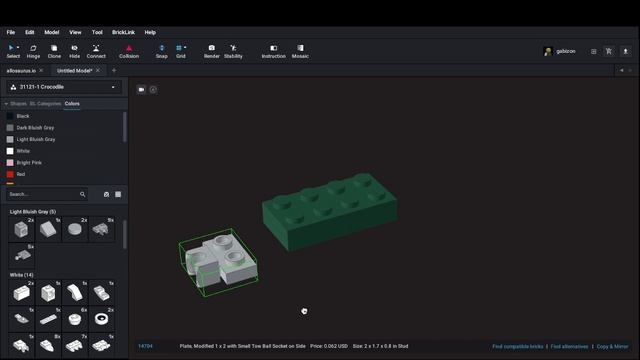This screenshot has height=360, width=640.
Task: Select the white curved slope thumbnail
Action: [x=75, y=293]
